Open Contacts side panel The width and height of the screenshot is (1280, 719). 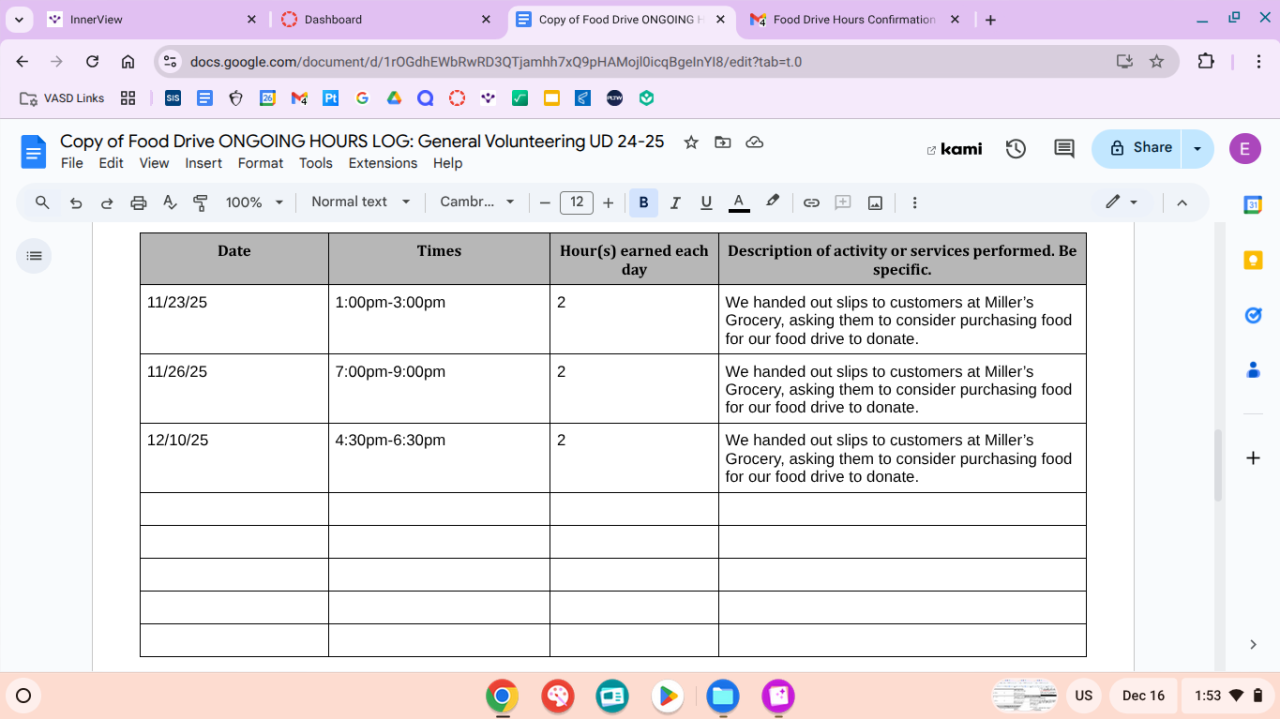click(1253, 370)
